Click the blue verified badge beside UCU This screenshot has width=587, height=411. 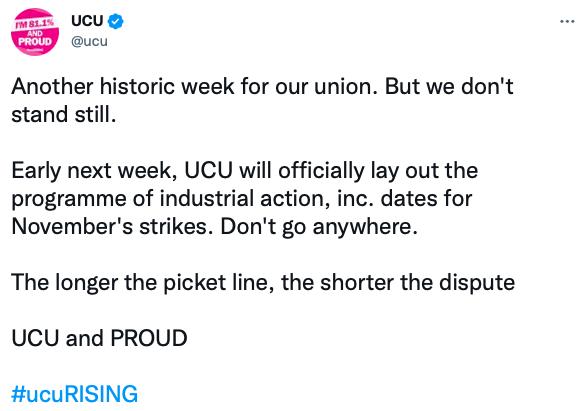pyautogui.click(x=116, y=21)
